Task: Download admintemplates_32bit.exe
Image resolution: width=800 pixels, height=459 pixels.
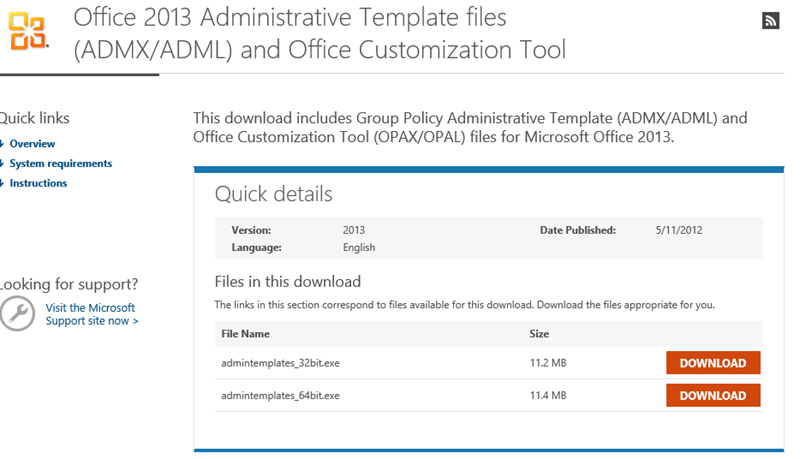Action: (x=713, y=363)
